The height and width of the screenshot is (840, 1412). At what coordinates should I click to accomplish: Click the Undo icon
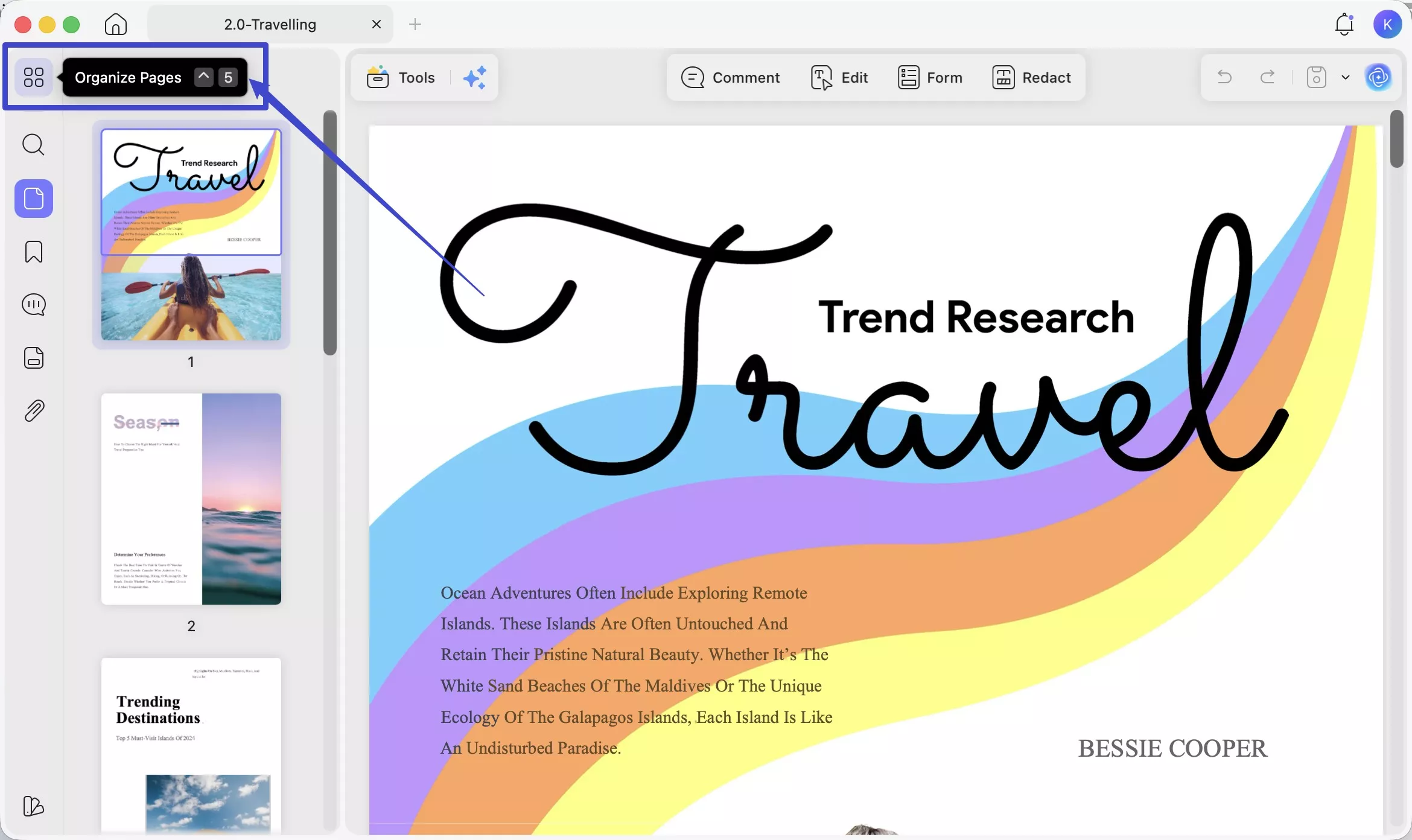click(x=1224, y=77)
